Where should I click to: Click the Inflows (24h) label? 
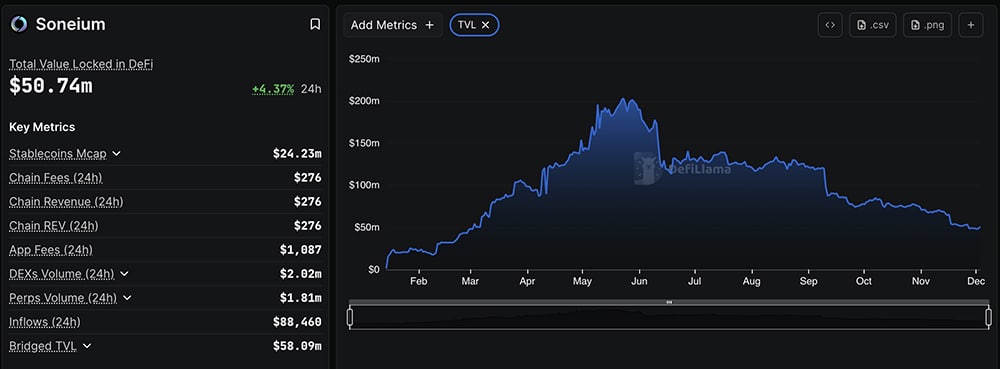(x=45, y=322)
